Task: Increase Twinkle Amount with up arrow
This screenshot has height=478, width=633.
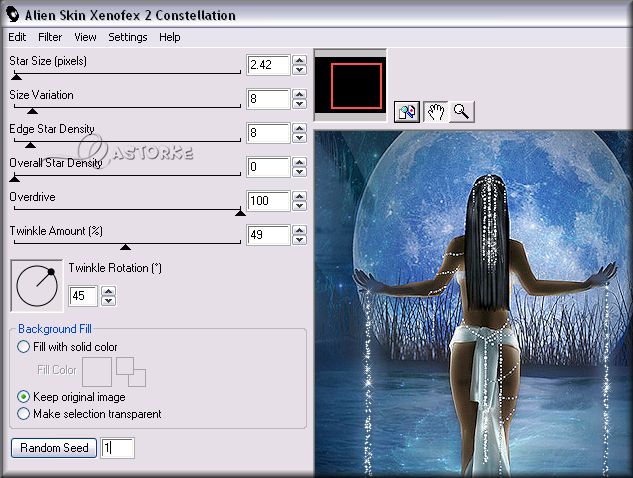Action: tap(300, 230)
